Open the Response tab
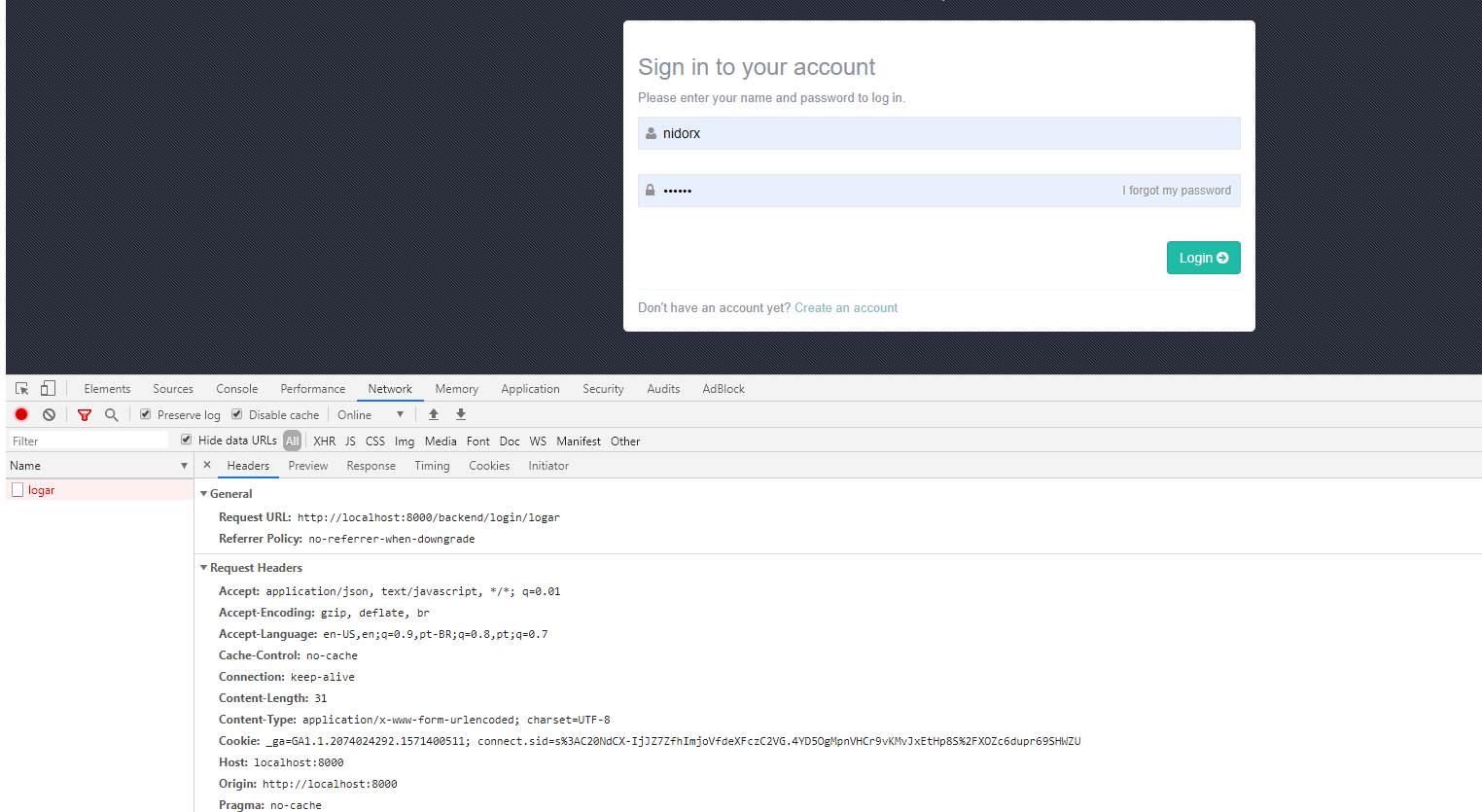1482x812 pixels. point(370,465)
